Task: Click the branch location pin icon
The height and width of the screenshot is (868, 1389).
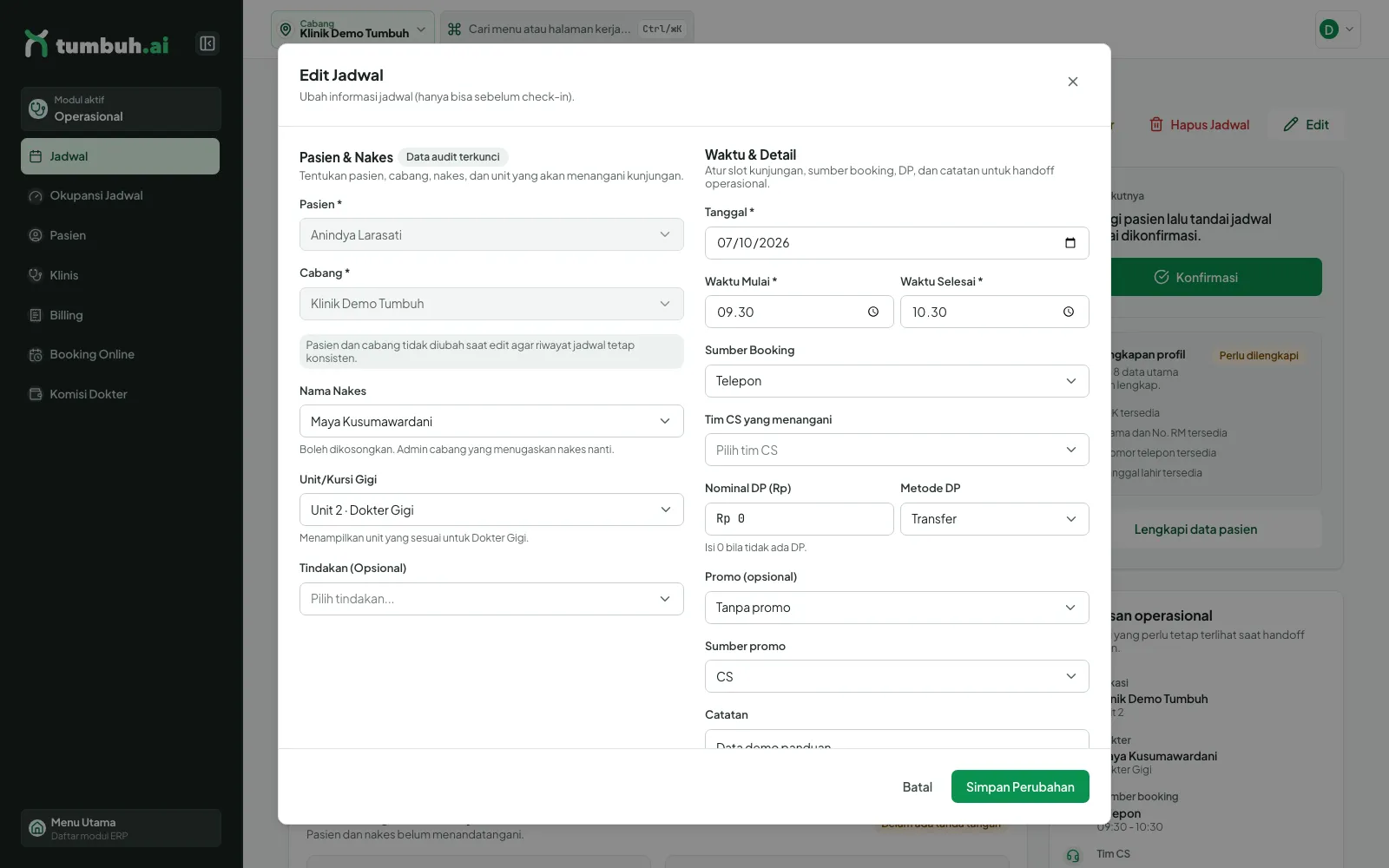Action: pos(286,30)
